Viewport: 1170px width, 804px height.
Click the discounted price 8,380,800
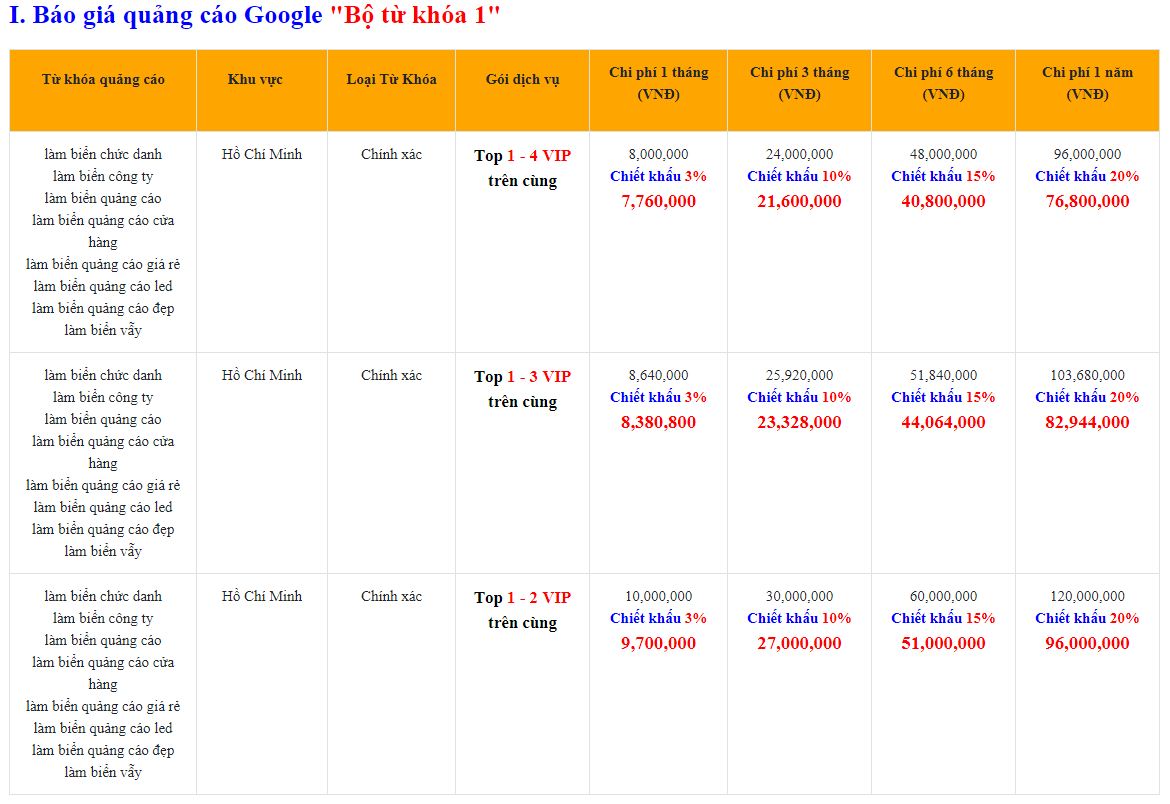(x=658, y=422)
